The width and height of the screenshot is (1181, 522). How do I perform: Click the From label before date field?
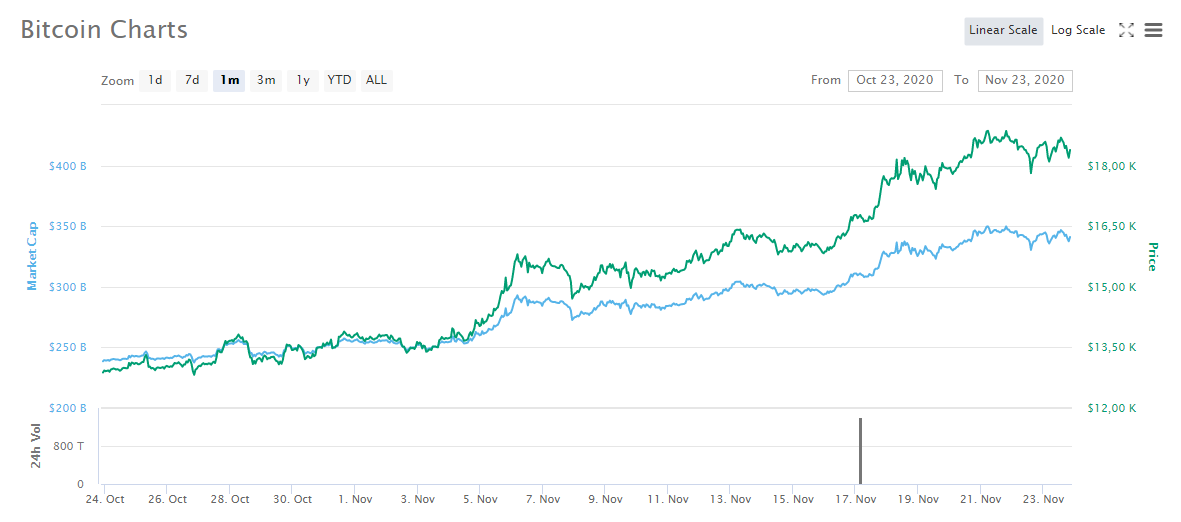(825, 80)
